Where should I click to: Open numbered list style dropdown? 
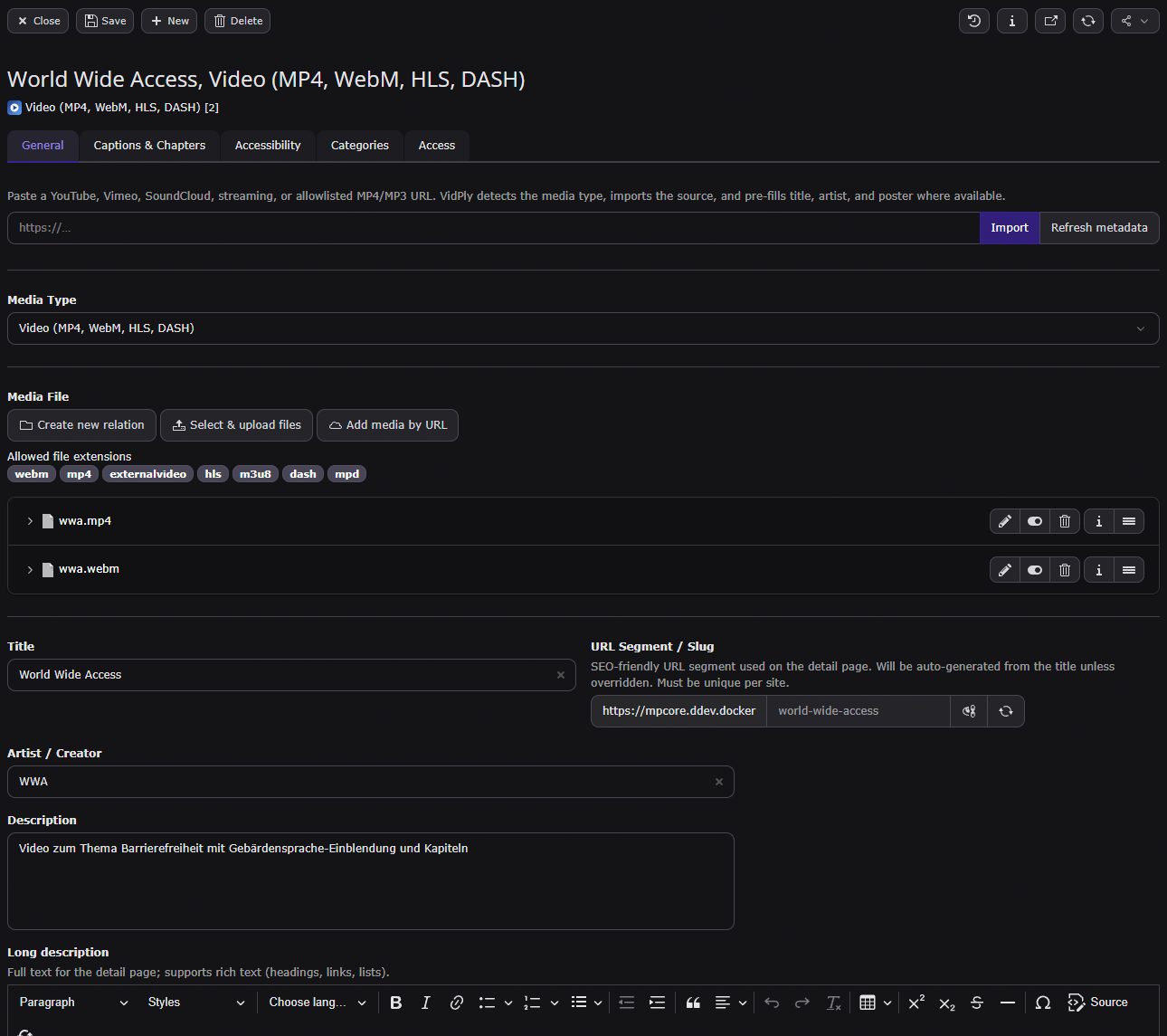[555, 1003]
